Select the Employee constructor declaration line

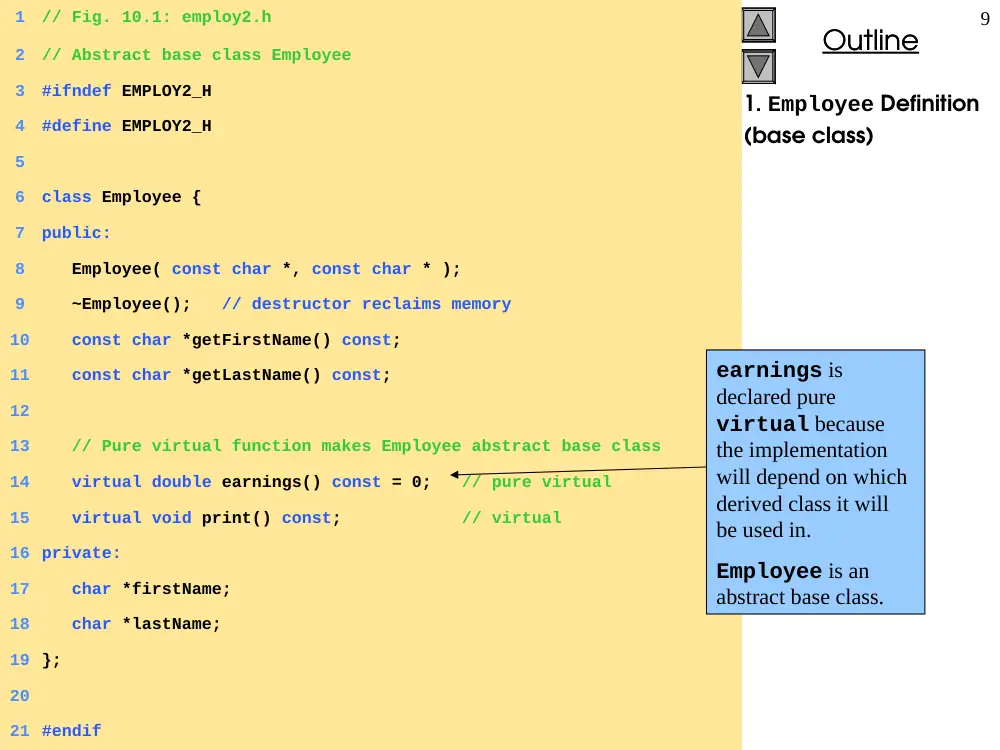(266, 269)
